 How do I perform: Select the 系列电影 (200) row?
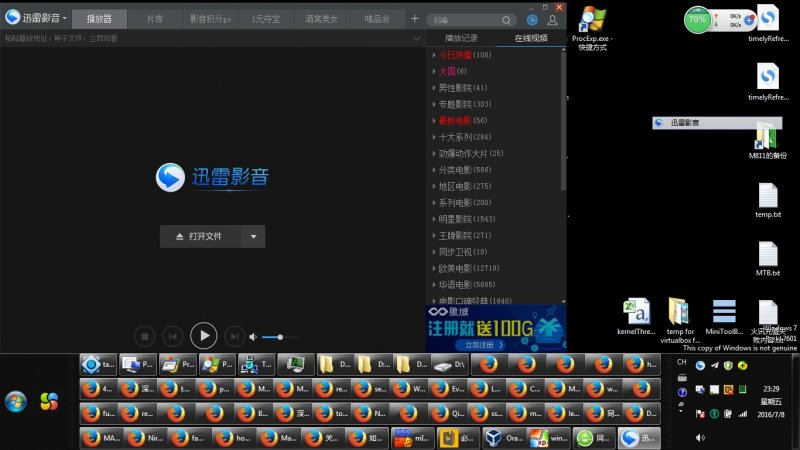pyautogui.click(x=494, y=202)
